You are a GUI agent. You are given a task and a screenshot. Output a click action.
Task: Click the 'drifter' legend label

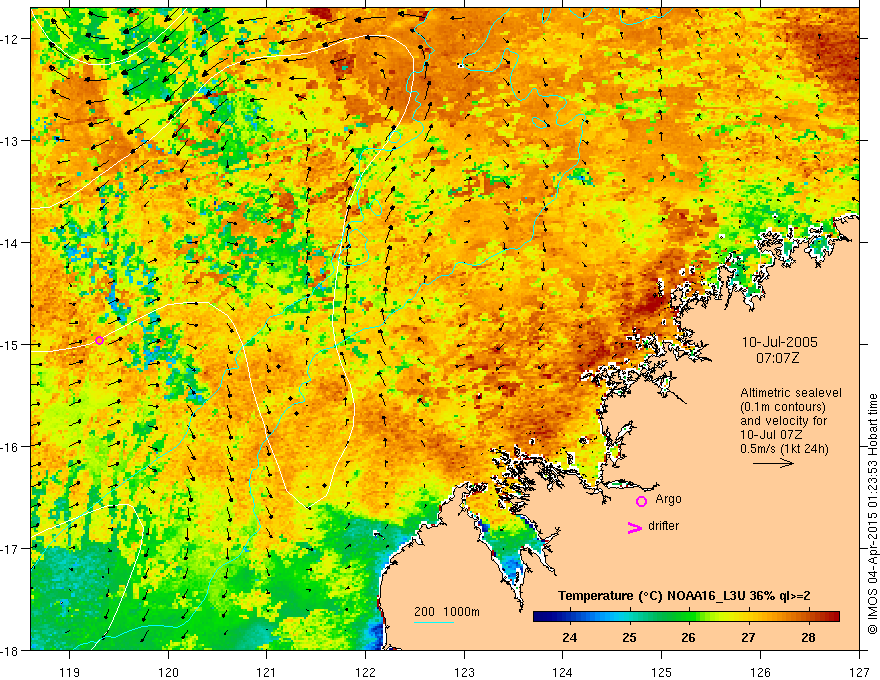[x=663, y=526]
